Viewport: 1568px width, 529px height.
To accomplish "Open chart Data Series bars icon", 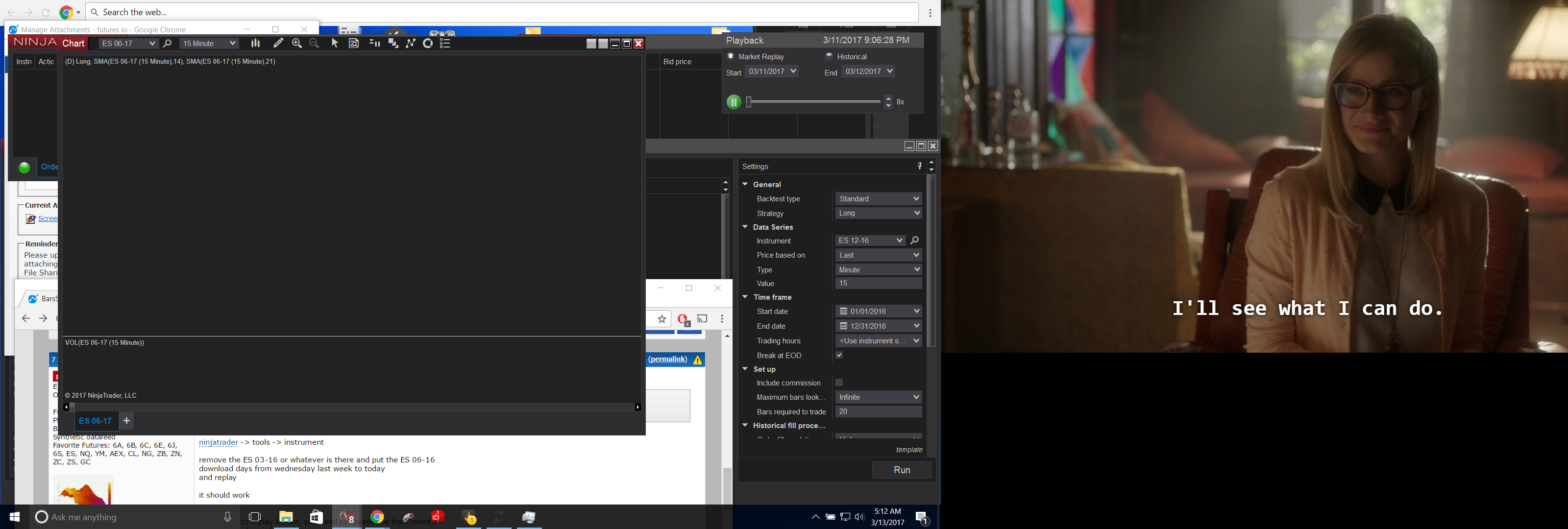I will pyautogui.click(x=256, y=43).
